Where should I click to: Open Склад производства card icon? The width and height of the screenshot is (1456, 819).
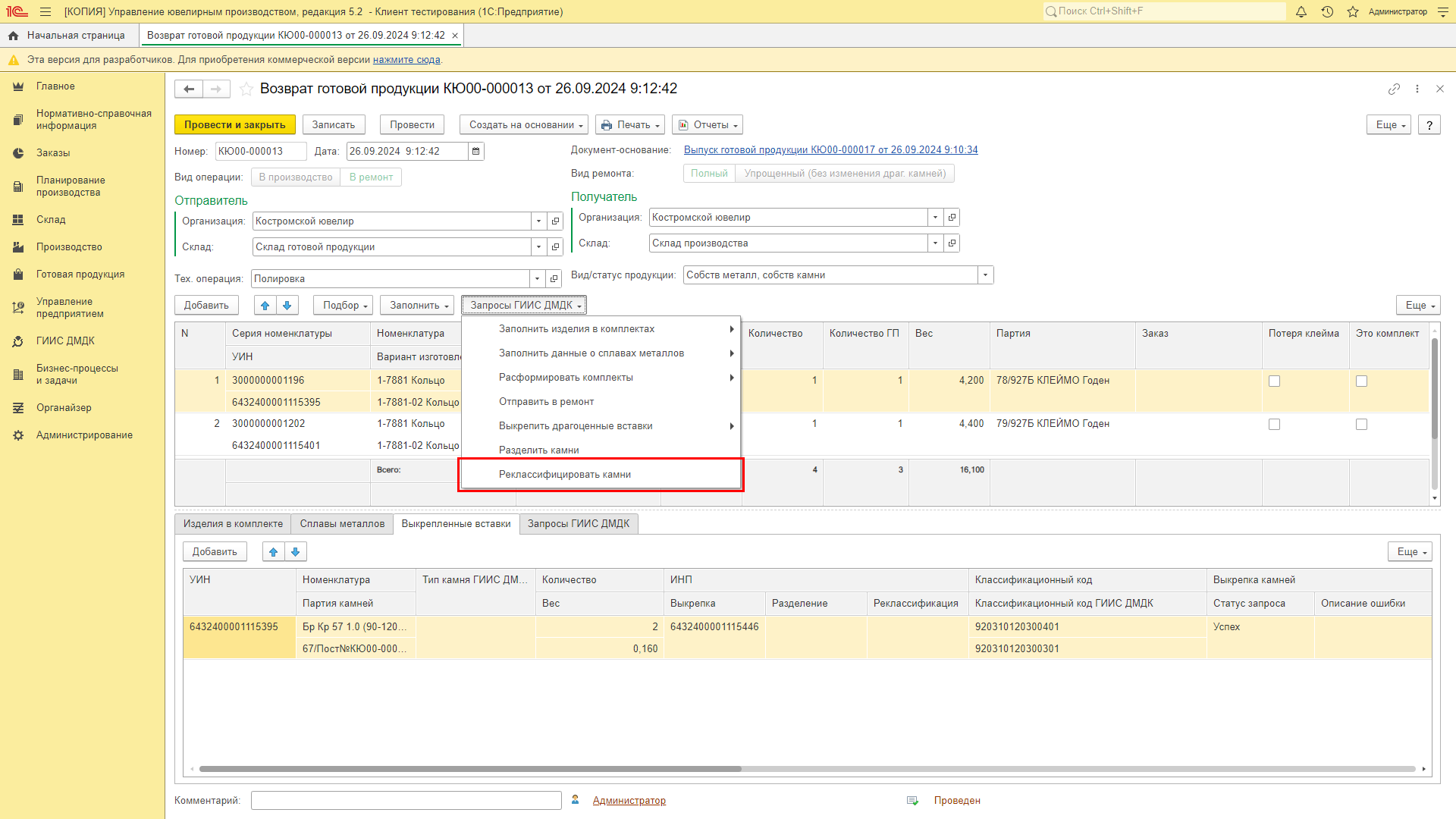click(952, 243)
